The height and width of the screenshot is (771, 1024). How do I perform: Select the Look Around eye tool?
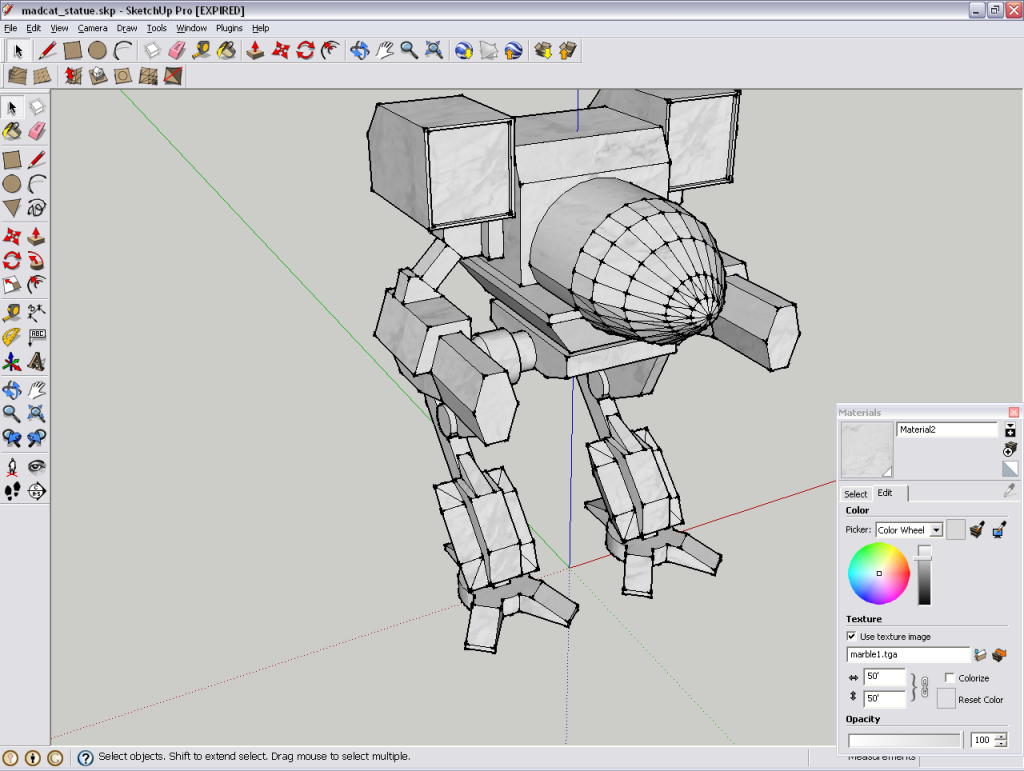(x=37, y=466)
